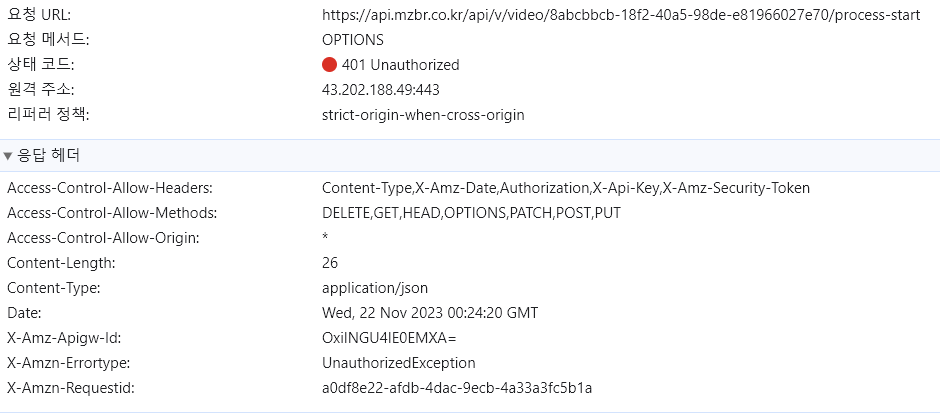
Task: Click the 요청 URL label
Action: point(39,15)
